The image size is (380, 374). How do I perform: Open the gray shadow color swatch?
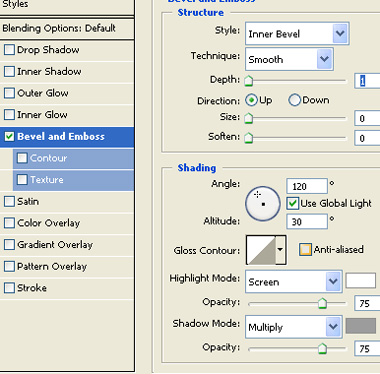[360, 326]
